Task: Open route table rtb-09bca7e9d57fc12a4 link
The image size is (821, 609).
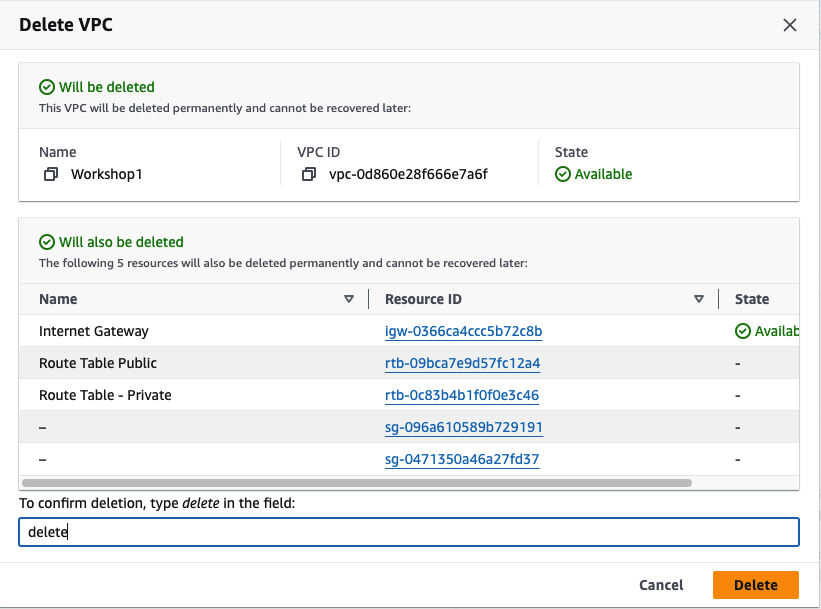Action: pos(462,363)
